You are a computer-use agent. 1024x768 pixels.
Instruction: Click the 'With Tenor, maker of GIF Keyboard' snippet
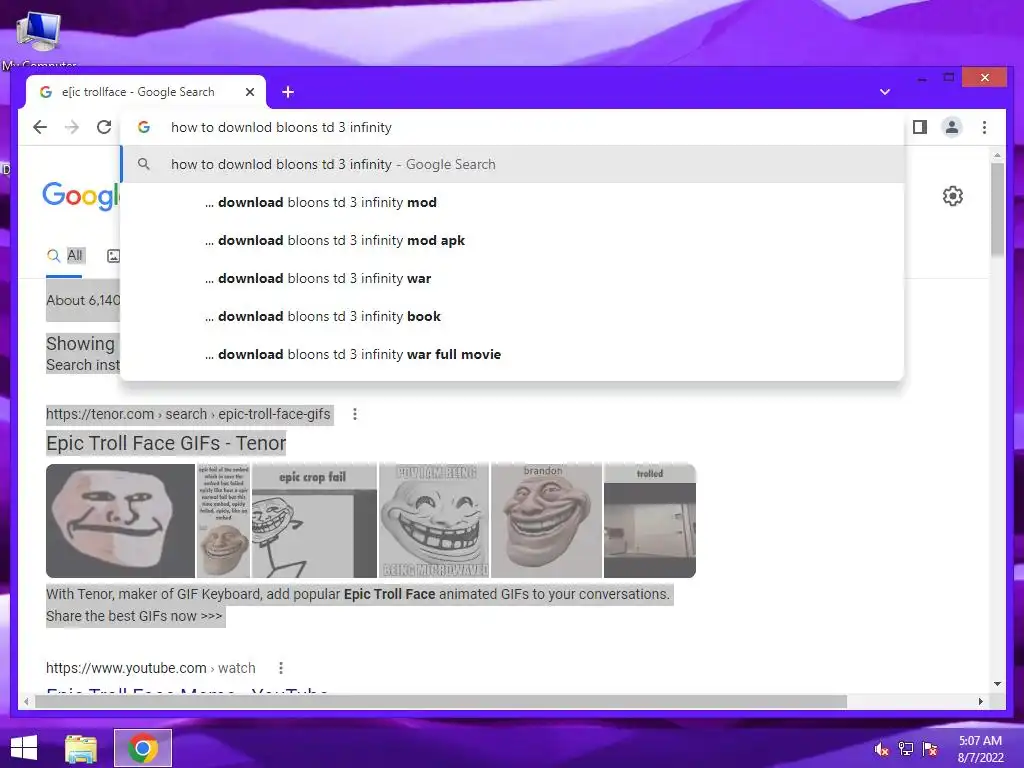(358, 594)
